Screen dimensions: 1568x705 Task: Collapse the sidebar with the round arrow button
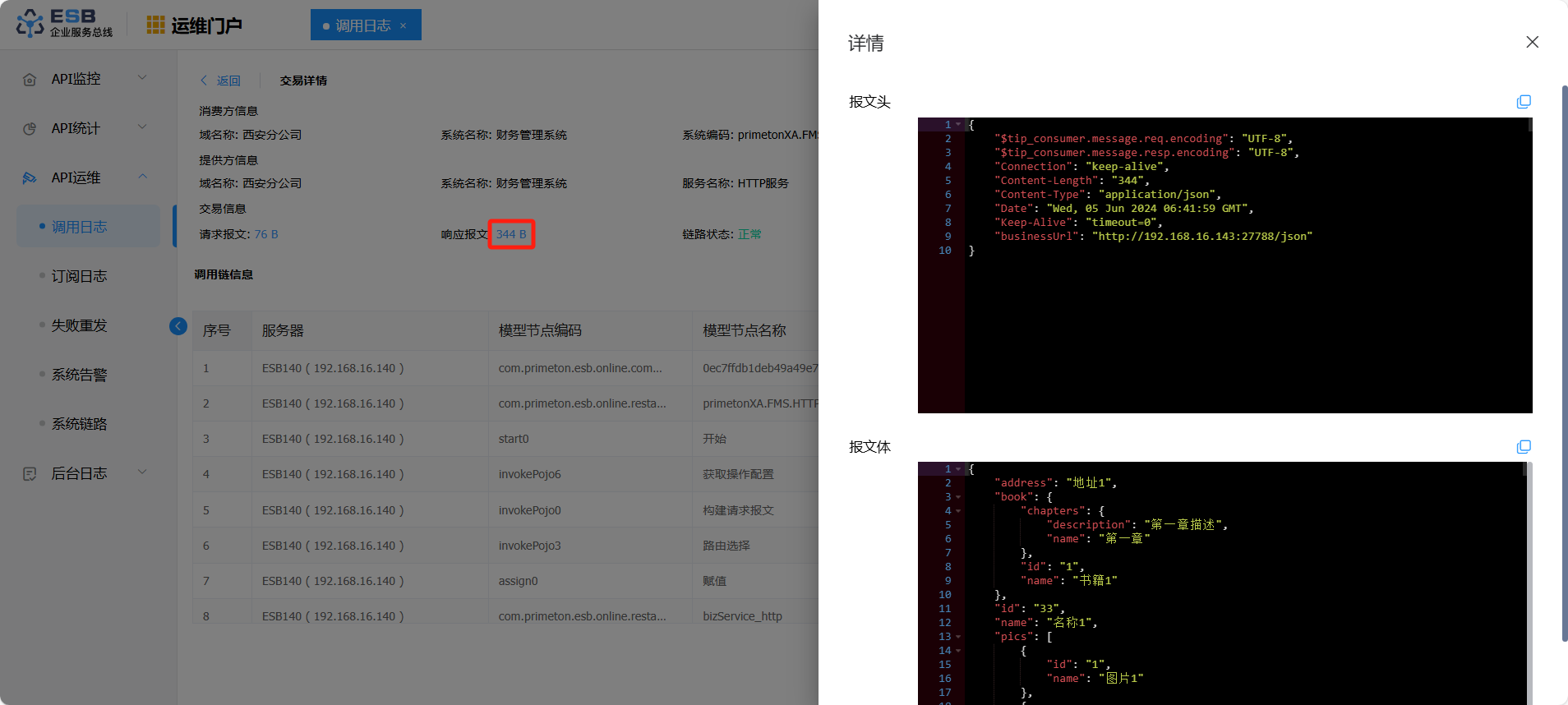[178, 326]
